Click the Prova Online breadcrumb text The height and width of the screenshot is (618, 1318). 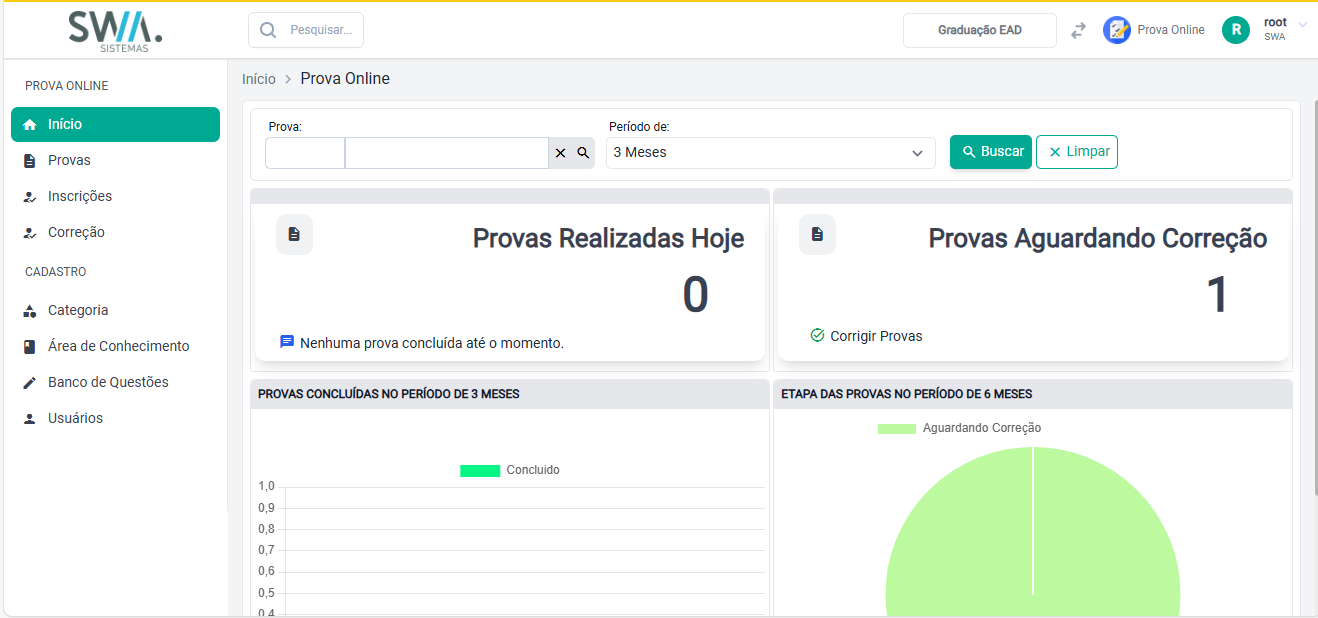(x=345, y=79)
